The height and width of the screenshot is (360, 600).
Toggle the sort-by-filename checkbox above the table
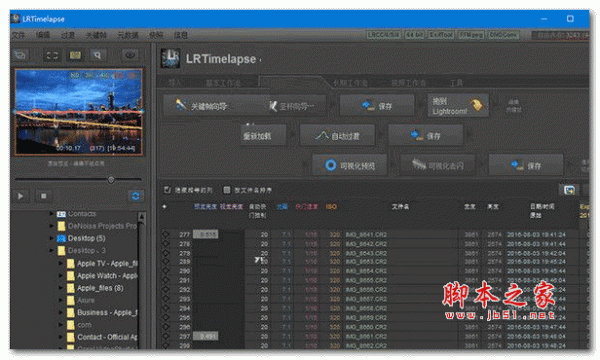point(227,190)
